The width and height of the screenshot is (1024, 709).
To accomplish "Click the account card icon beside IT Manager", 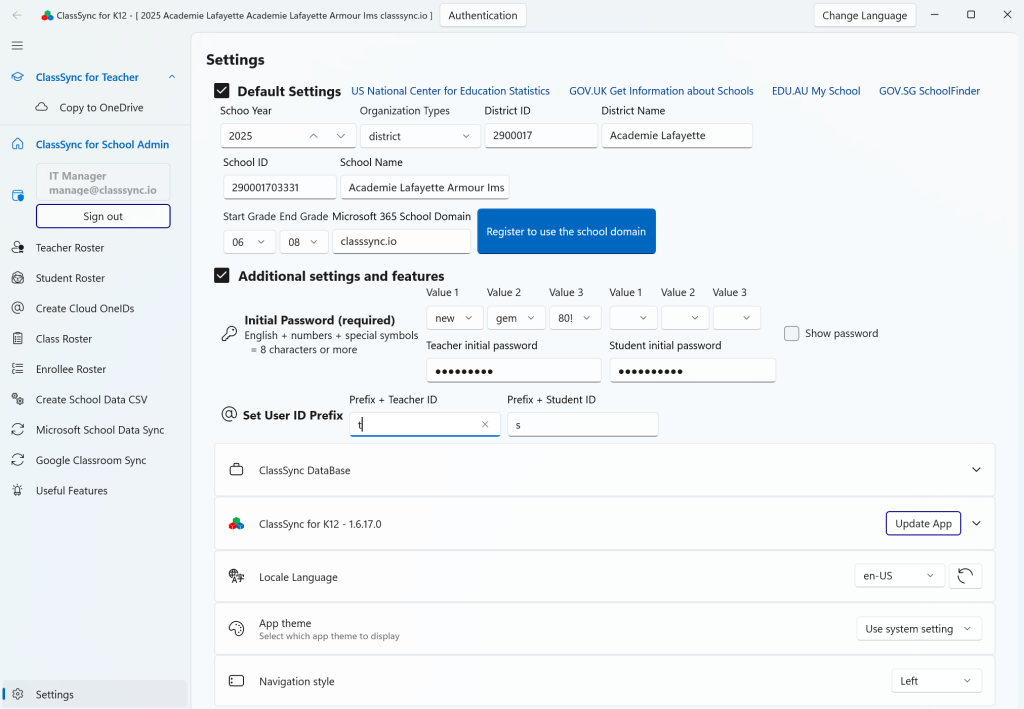I will (18, 195).
